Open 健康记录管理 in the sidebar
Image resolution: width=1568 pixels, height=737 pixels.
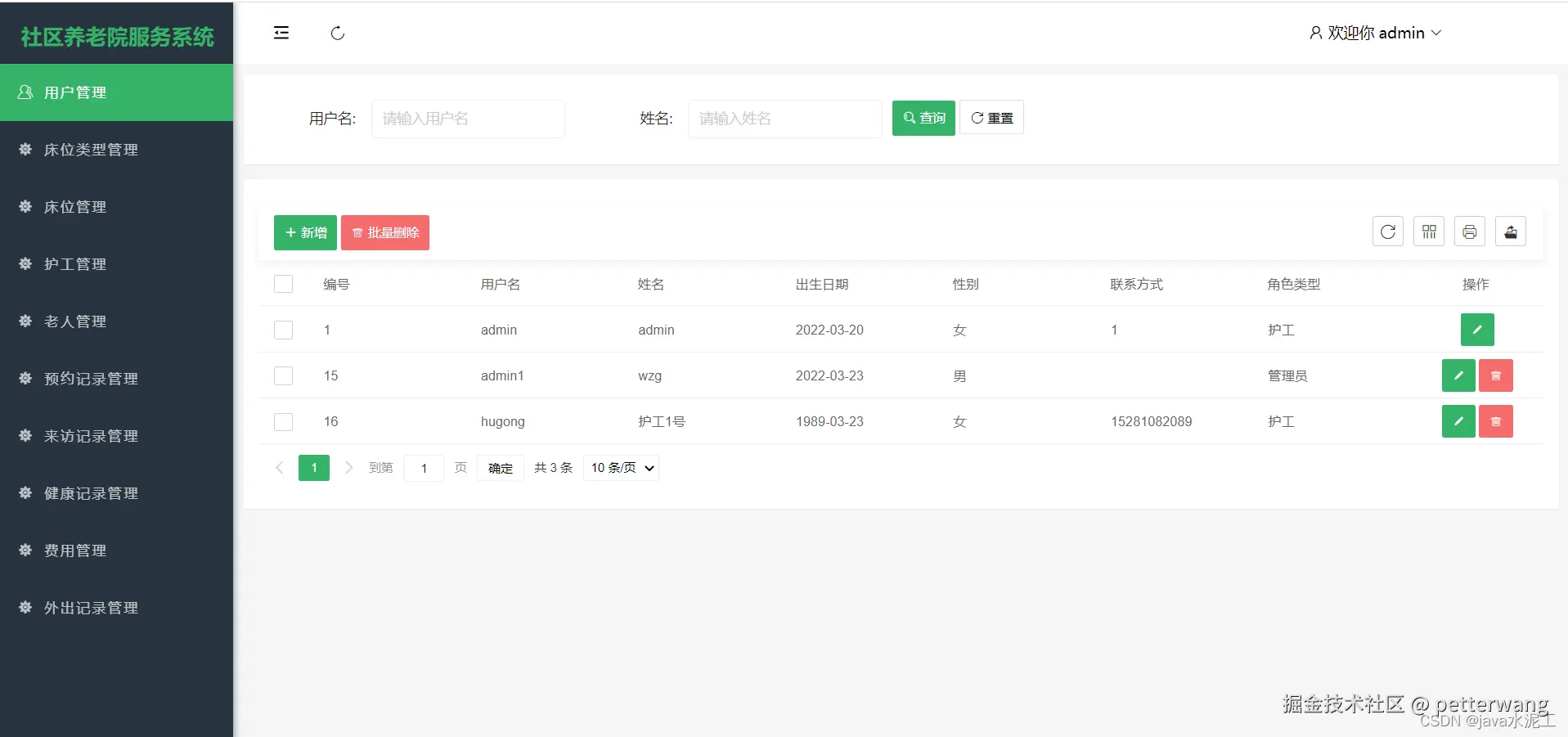116,493
